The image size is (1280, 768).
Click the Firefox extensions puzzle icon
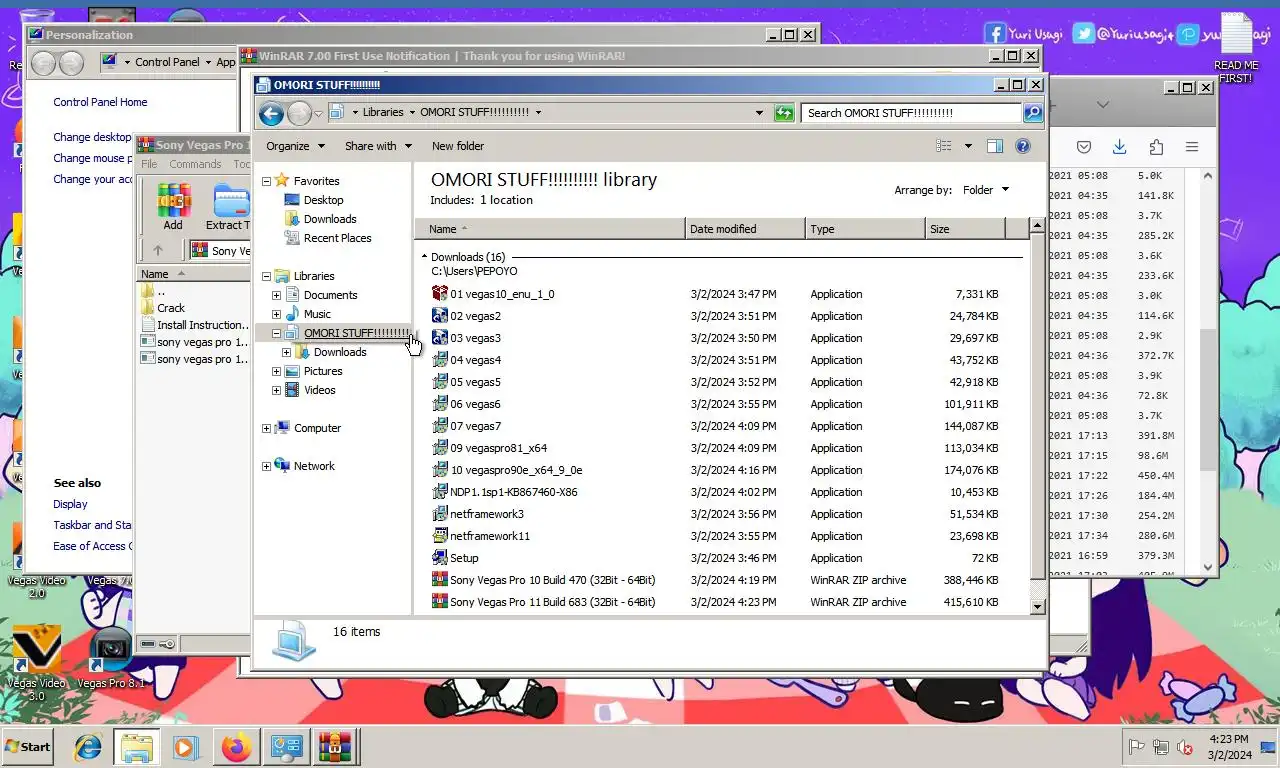click(1156, 147)
